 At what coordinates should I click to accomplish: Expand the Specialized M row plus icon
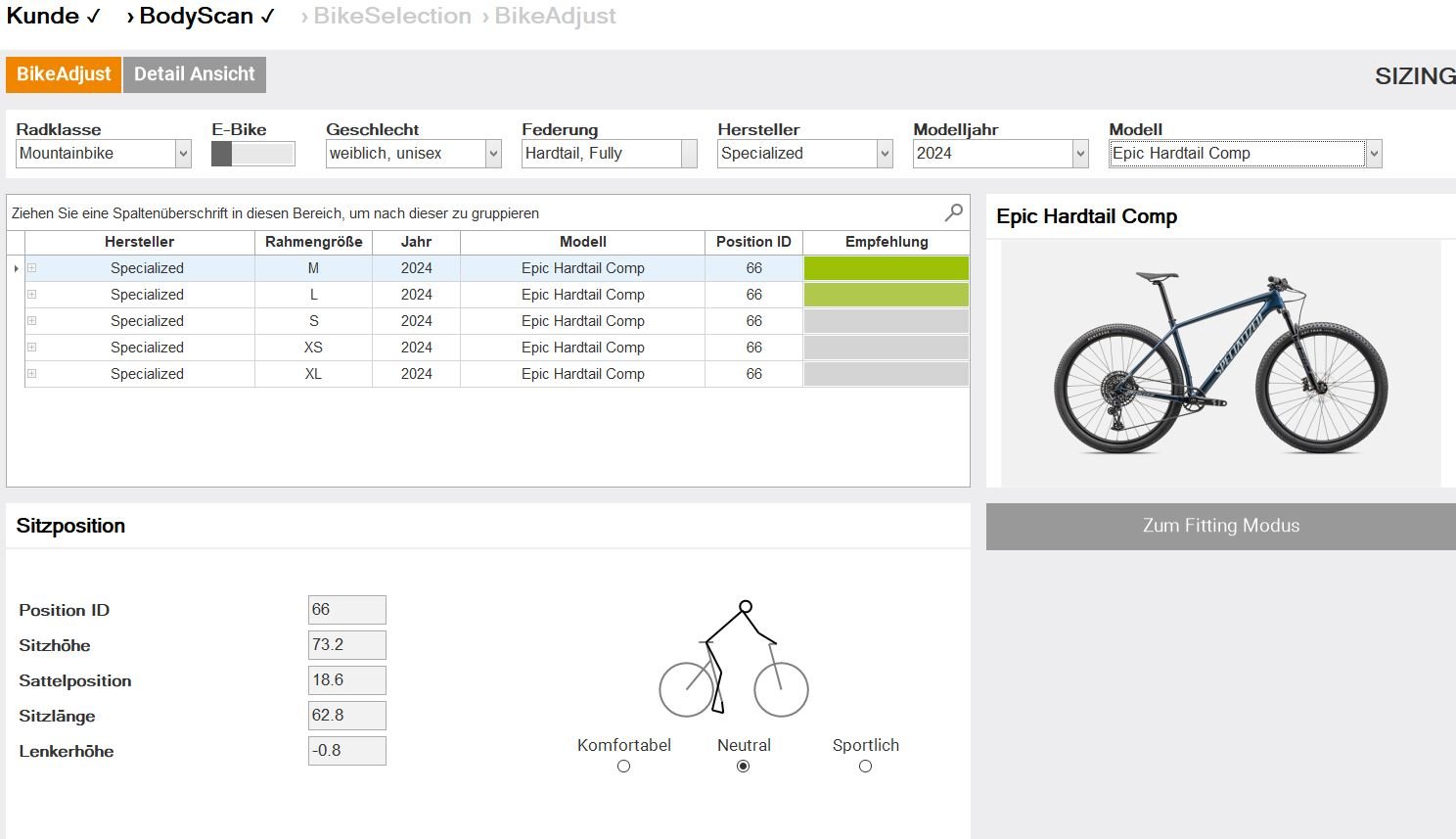point(32,268)
